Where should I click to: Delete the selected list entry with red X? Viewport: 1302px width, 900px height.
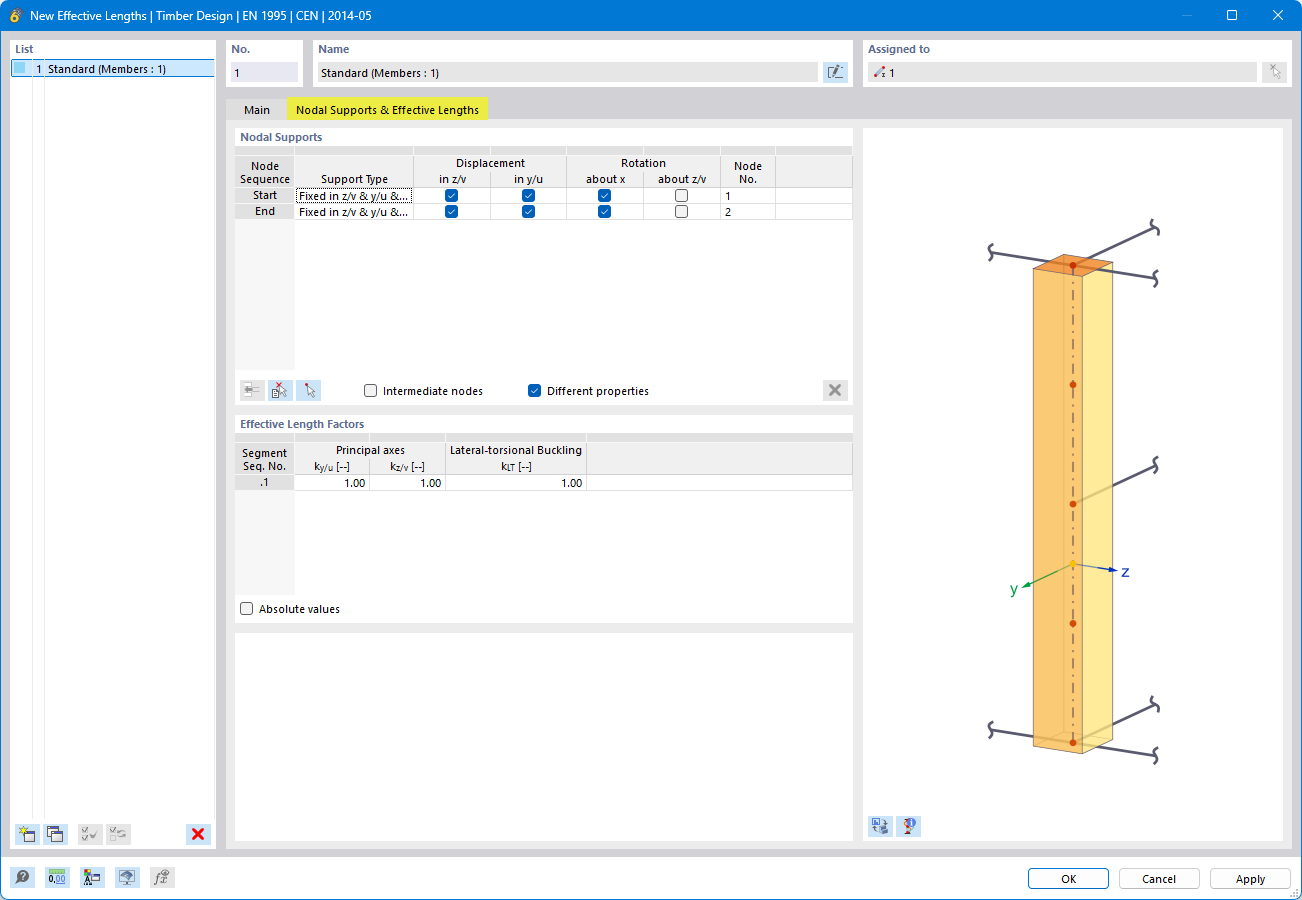(197, 833)
